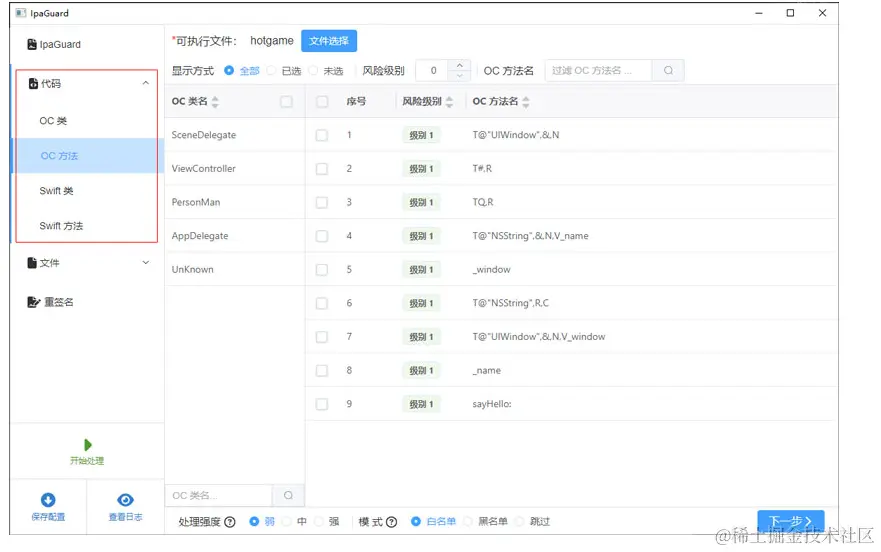Click method T@"NSString",&,N,V_name
Viewport: 881px width, 552px height.
pyautogui.click(x=530, y=236)
